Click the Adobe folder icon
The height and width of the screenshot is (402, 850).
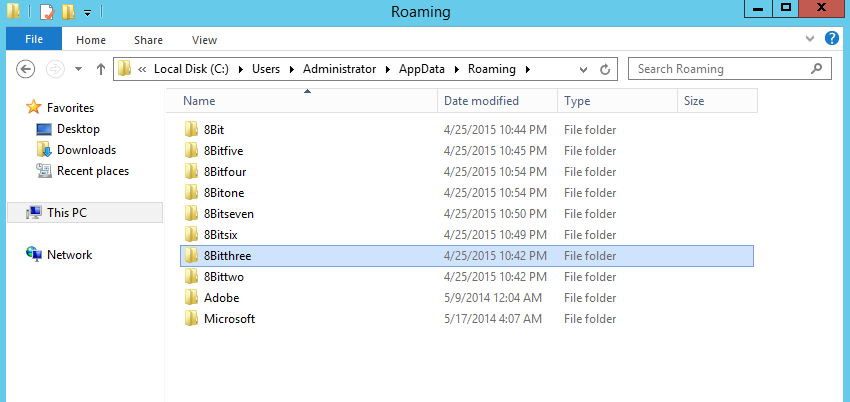(191, 297)
